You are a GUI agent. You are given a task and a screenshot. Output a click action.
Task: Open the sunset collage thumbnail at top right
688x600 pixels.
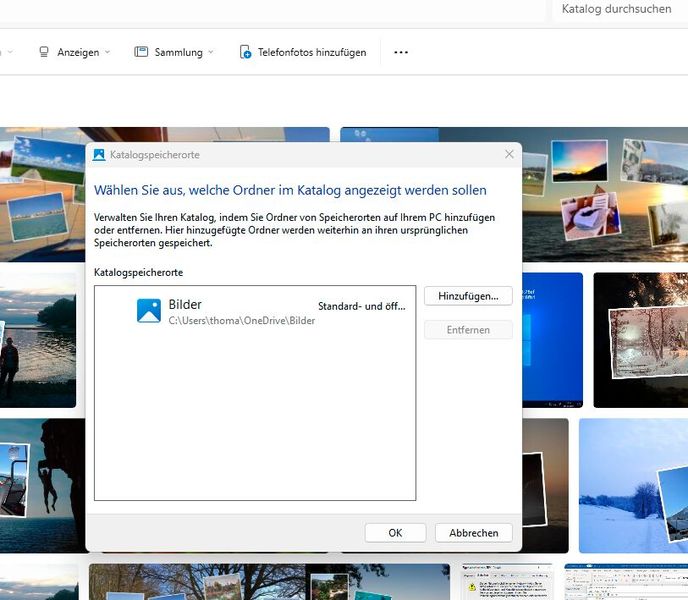[605, 194]
